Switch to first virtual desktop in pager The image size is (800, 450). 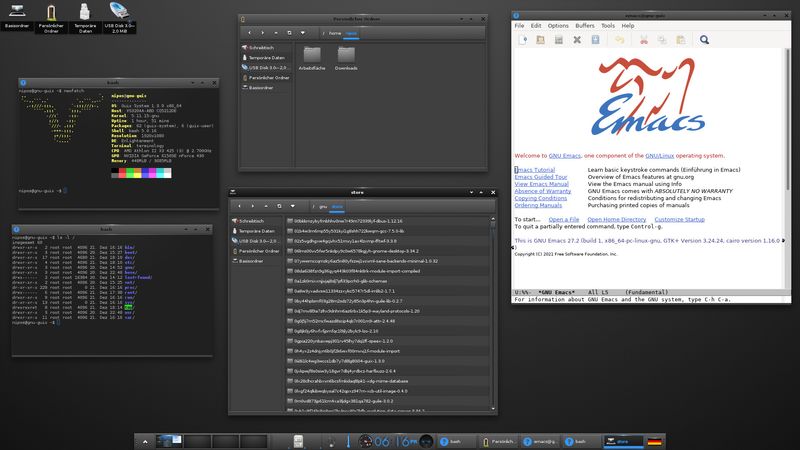pyautogui.click(x=169, y=441)
